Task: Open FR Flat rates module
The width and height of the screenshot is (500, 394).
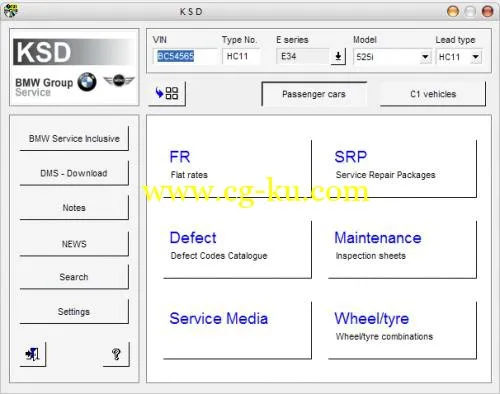Action: (238, 169)
